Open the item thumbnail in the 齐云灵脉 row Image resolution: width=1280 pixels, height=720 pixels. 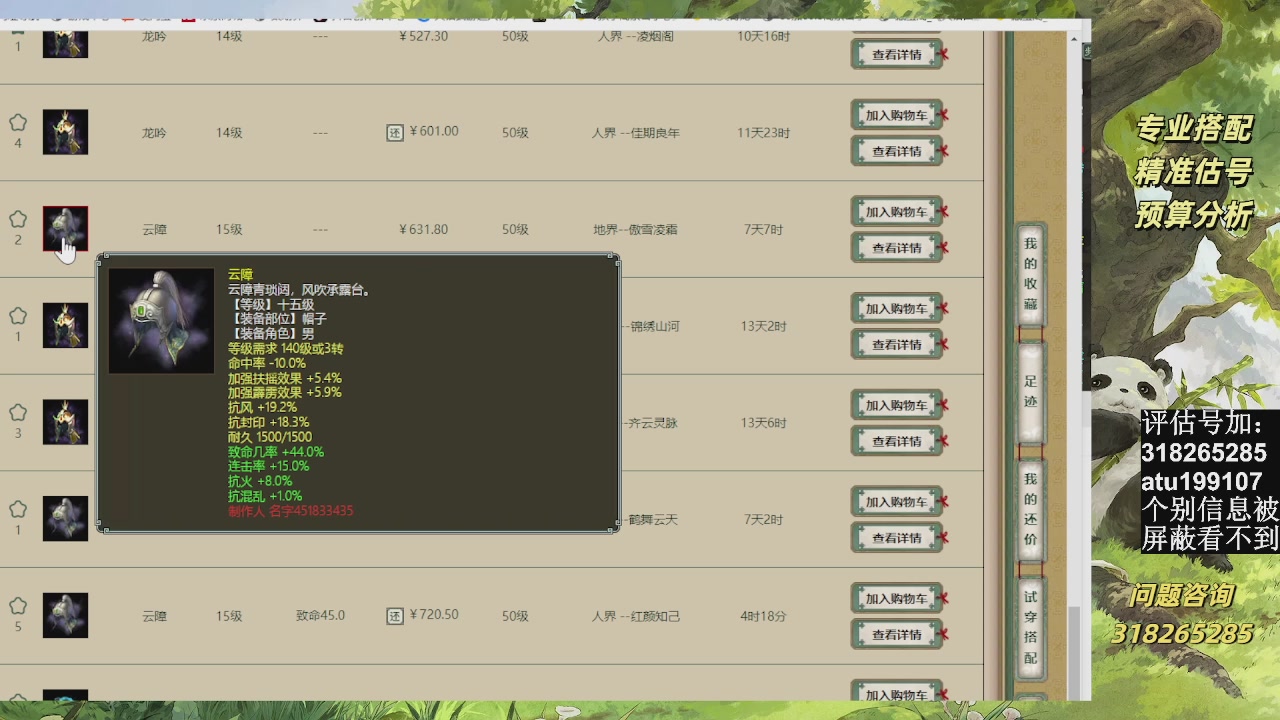(x=65, y=422)
